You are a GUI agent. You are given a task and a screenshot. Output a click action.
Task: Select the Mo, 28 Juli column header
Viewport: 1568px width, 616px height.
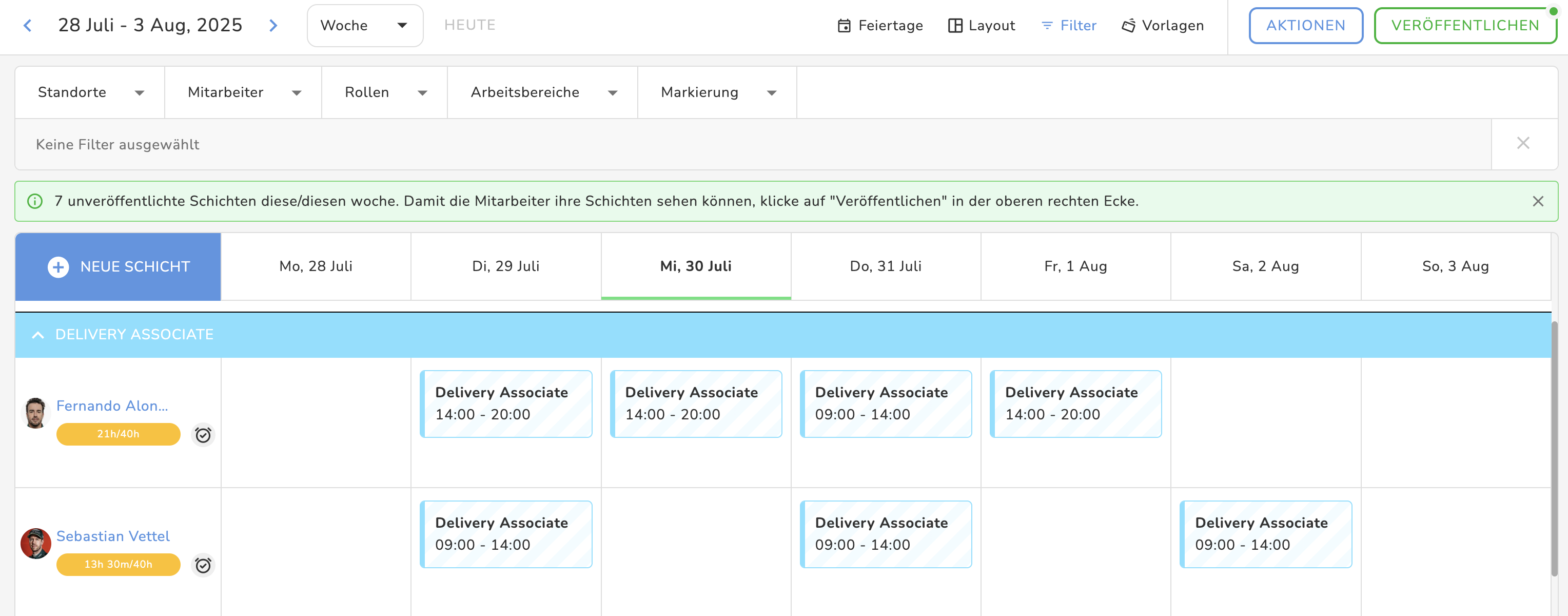(x=316, y=266)
